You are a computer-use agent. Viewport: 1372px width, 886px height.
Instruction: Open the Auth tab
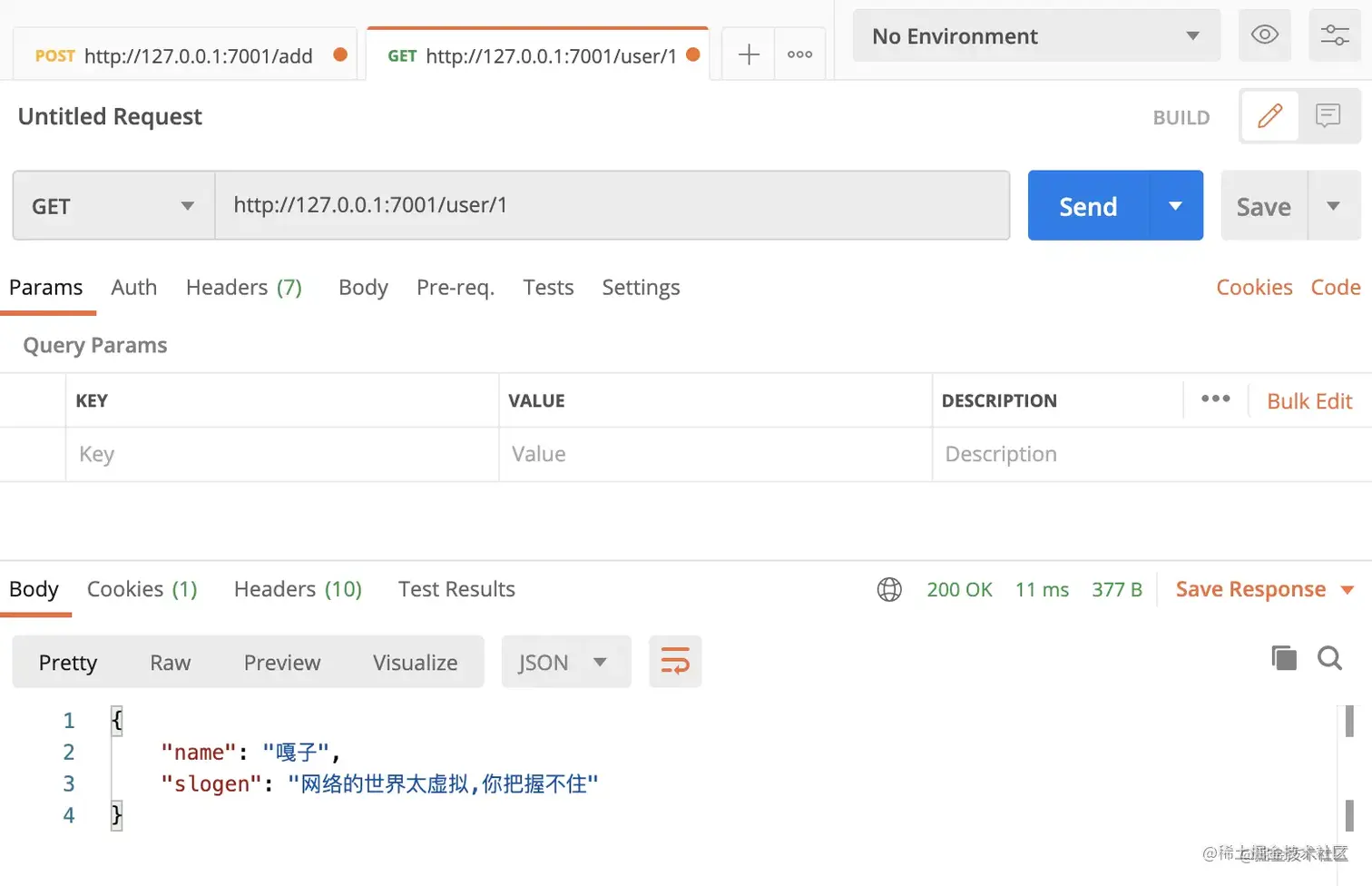134,288
